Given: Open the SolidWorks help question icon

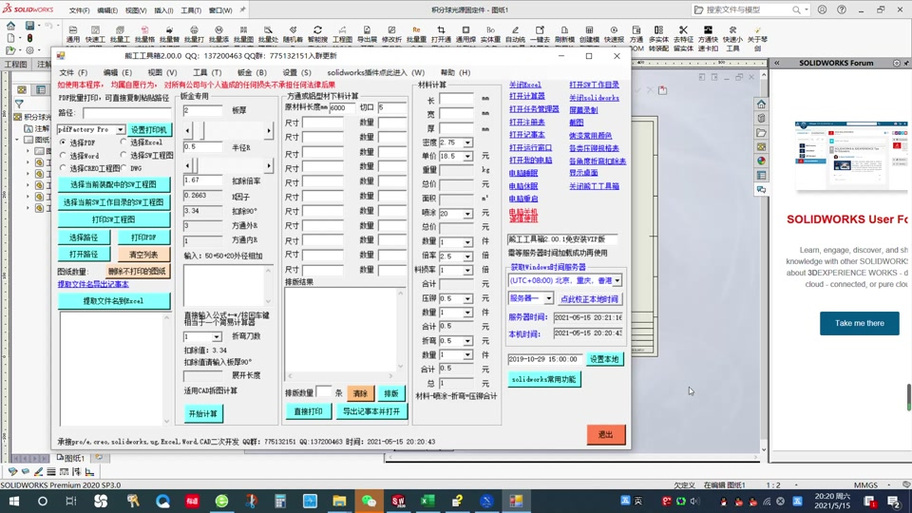Looking at the screenshot, I should pos(842,10).
